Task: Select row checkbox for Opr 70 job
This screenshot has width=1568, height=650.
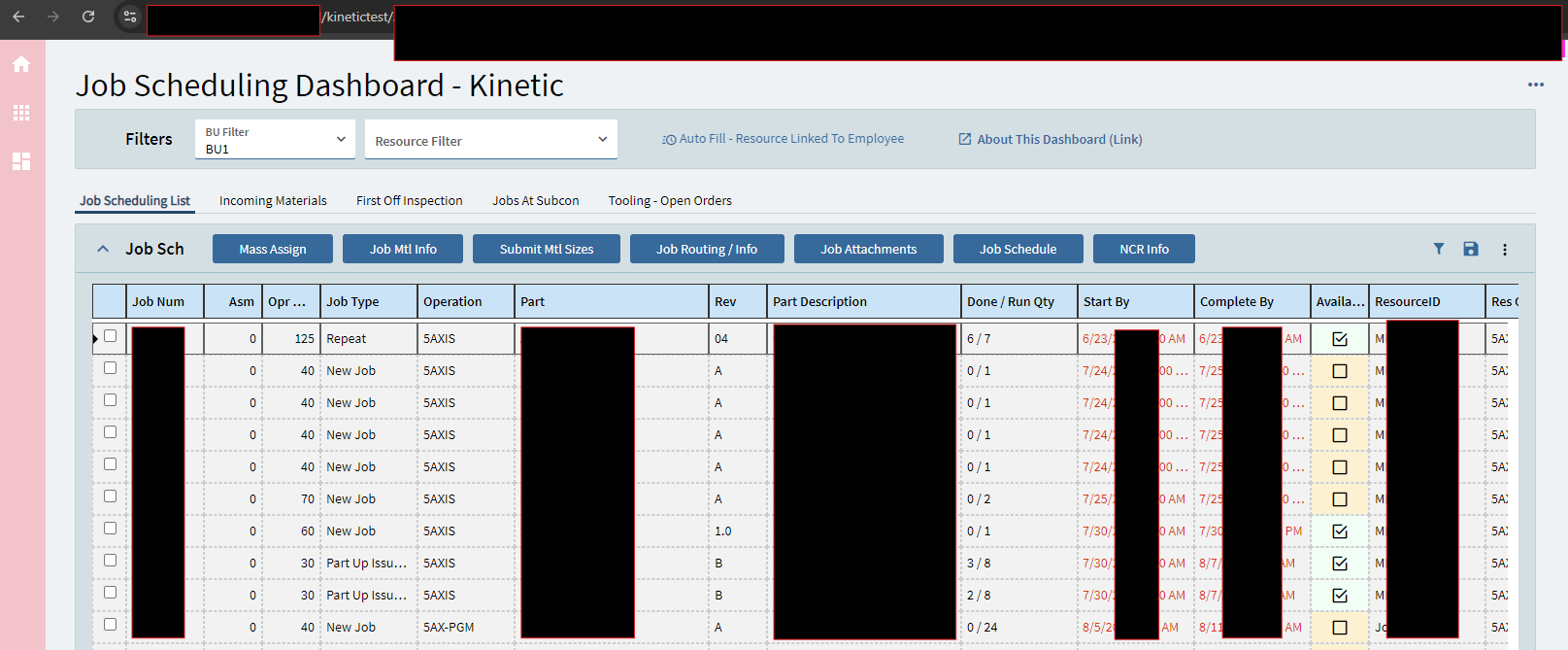Action: click(110, 496)
